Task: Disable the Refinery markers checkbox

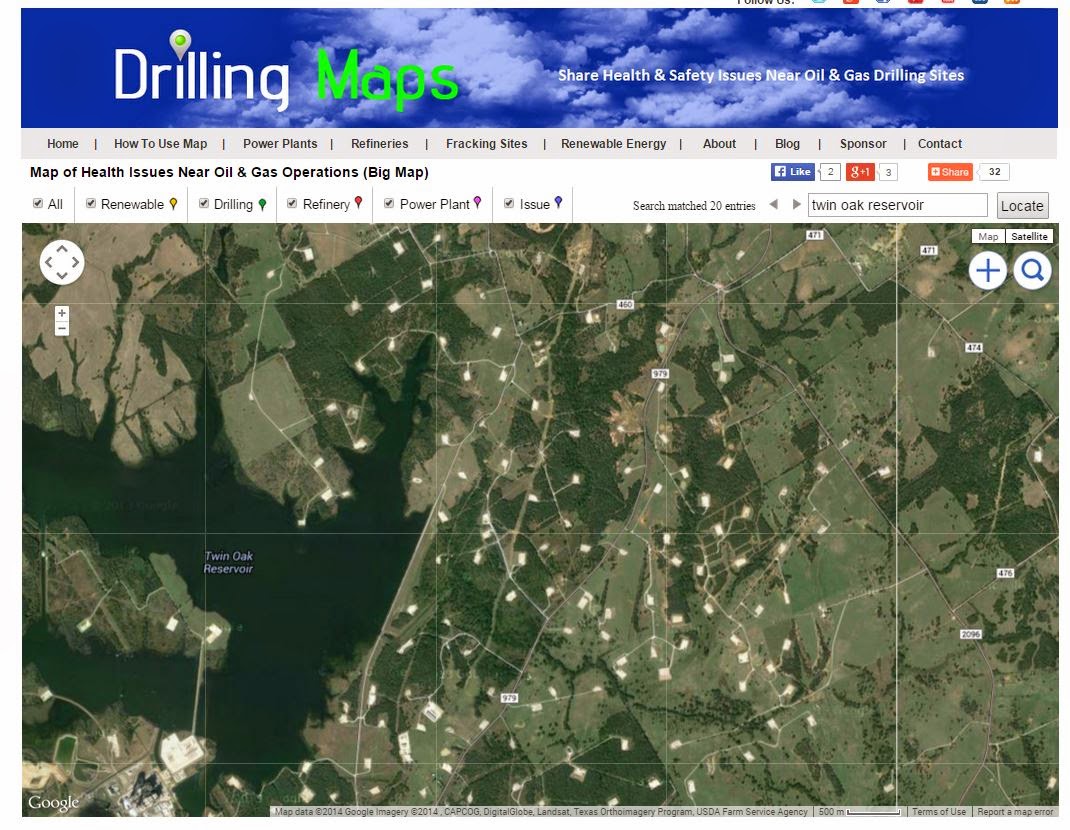Action: click(x=290, y=204)
